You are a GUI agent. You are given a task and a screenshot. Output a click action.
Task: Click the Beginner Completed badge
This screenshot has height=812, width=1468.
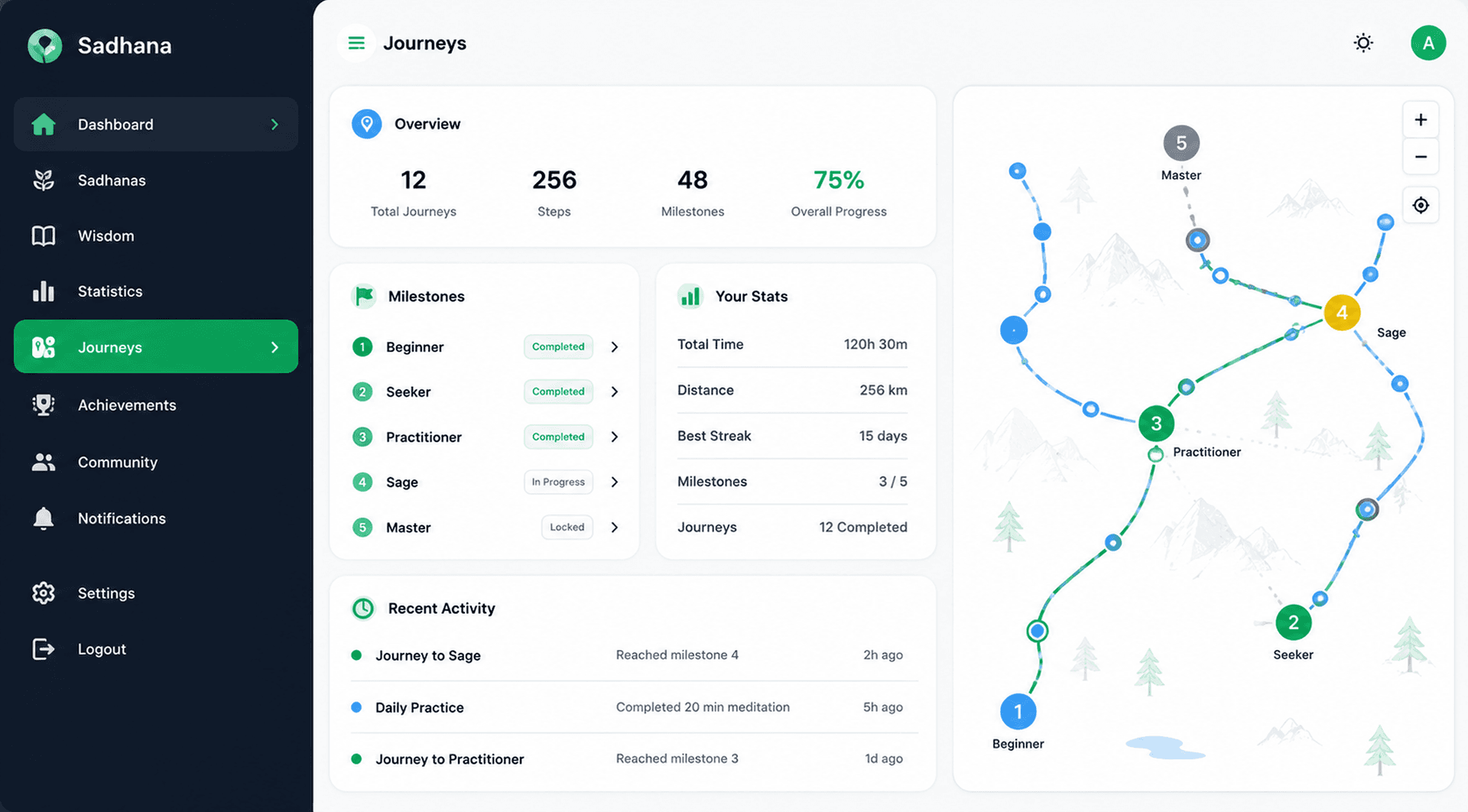coord(558,346)
